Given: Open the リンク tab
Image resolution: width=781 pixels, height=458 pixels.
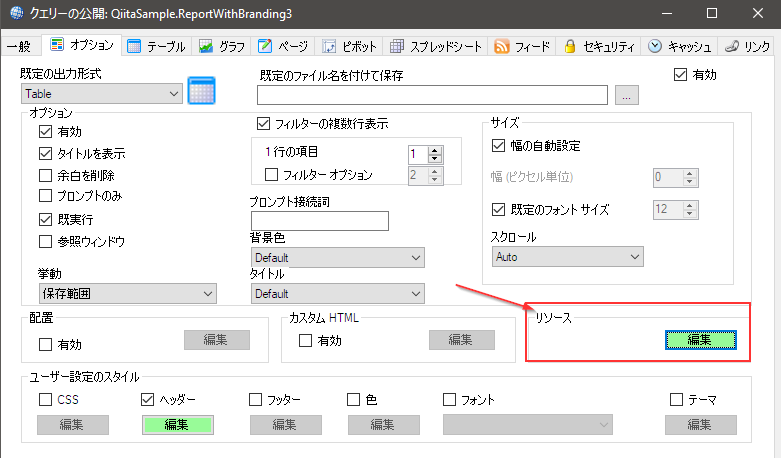Looking at the screenshot, I should [x=747, y=46].
